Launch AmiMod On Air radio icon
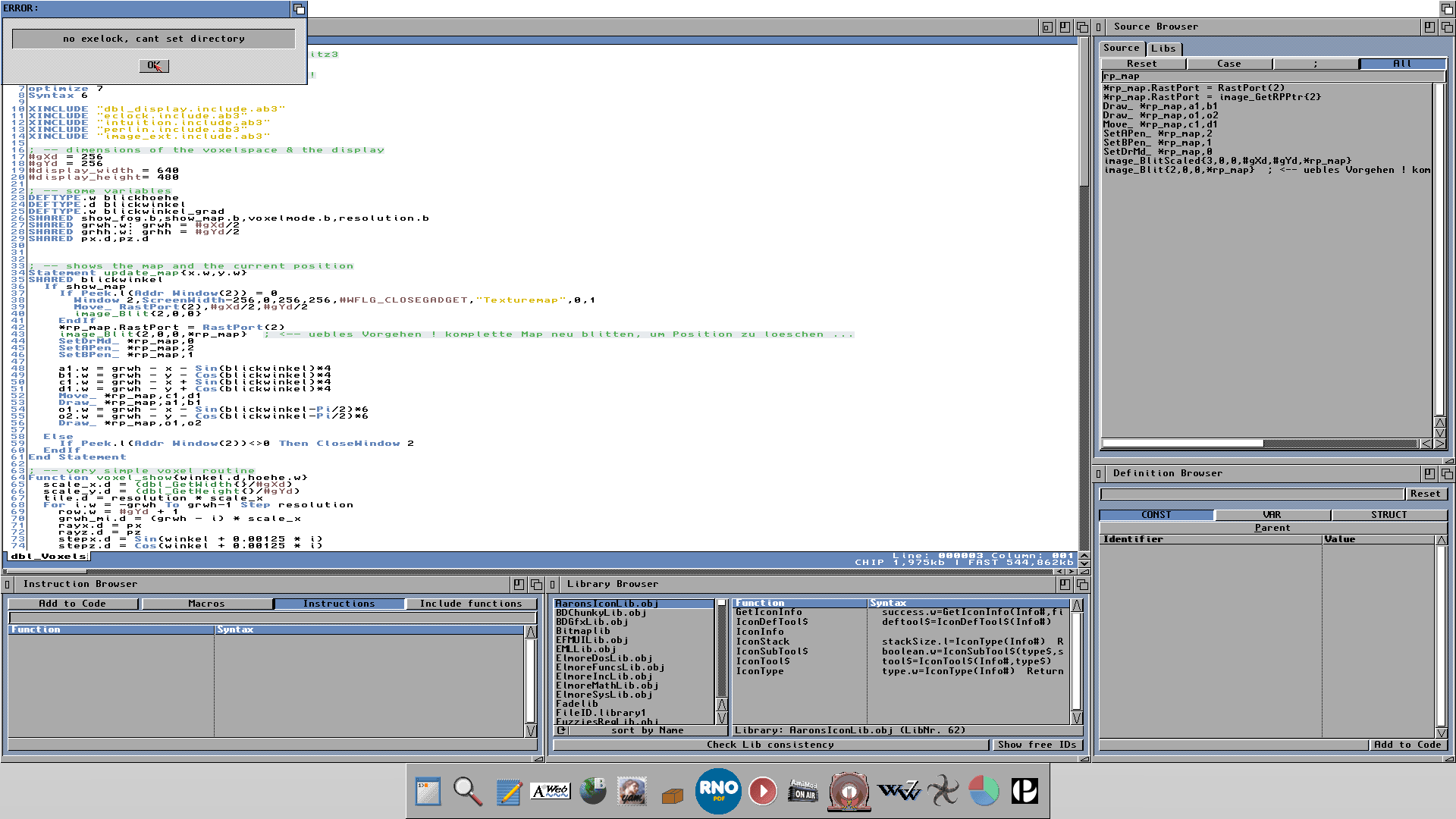 pos(803,791)
